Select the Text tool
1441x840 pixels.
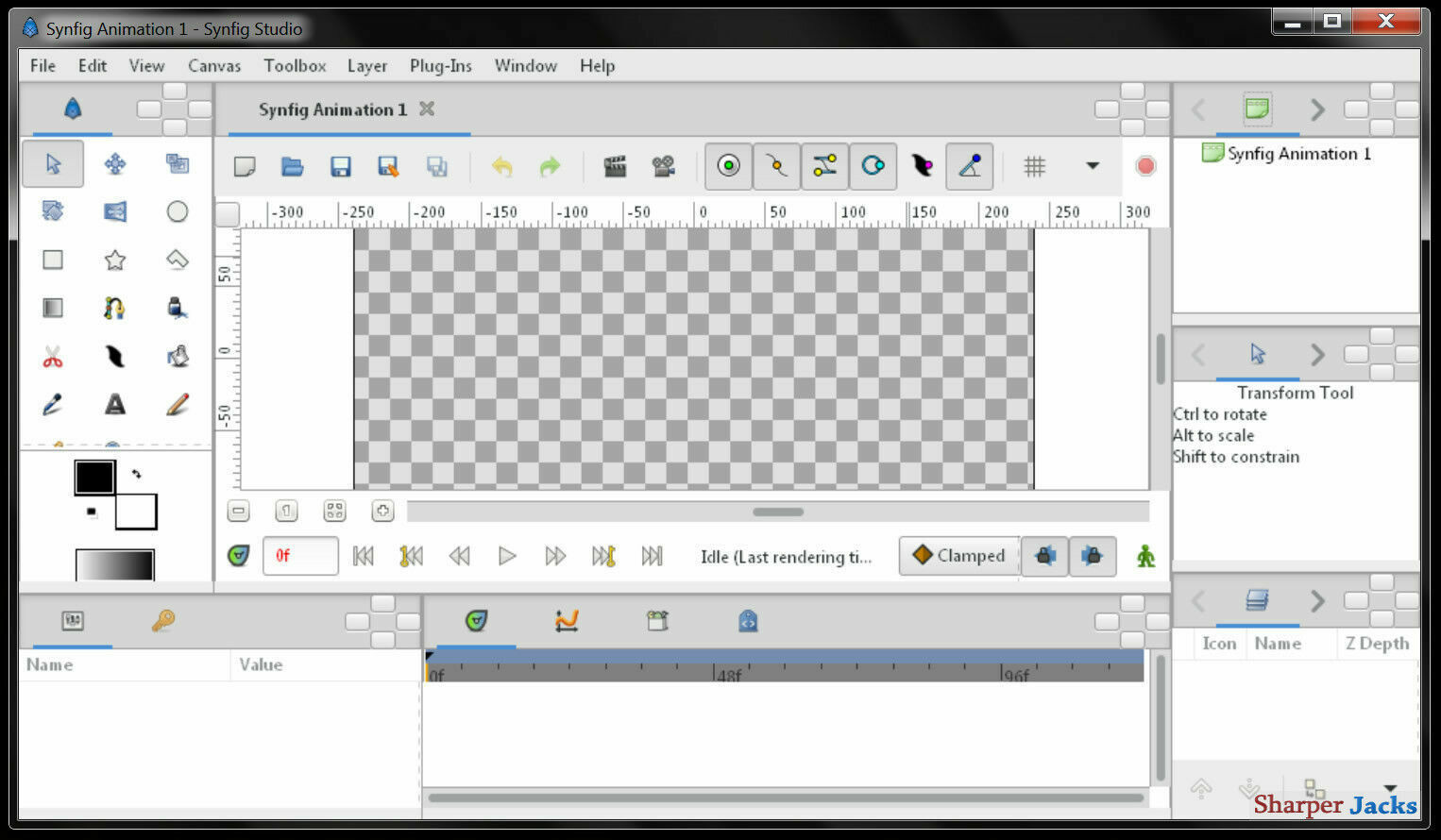(115, 405)
